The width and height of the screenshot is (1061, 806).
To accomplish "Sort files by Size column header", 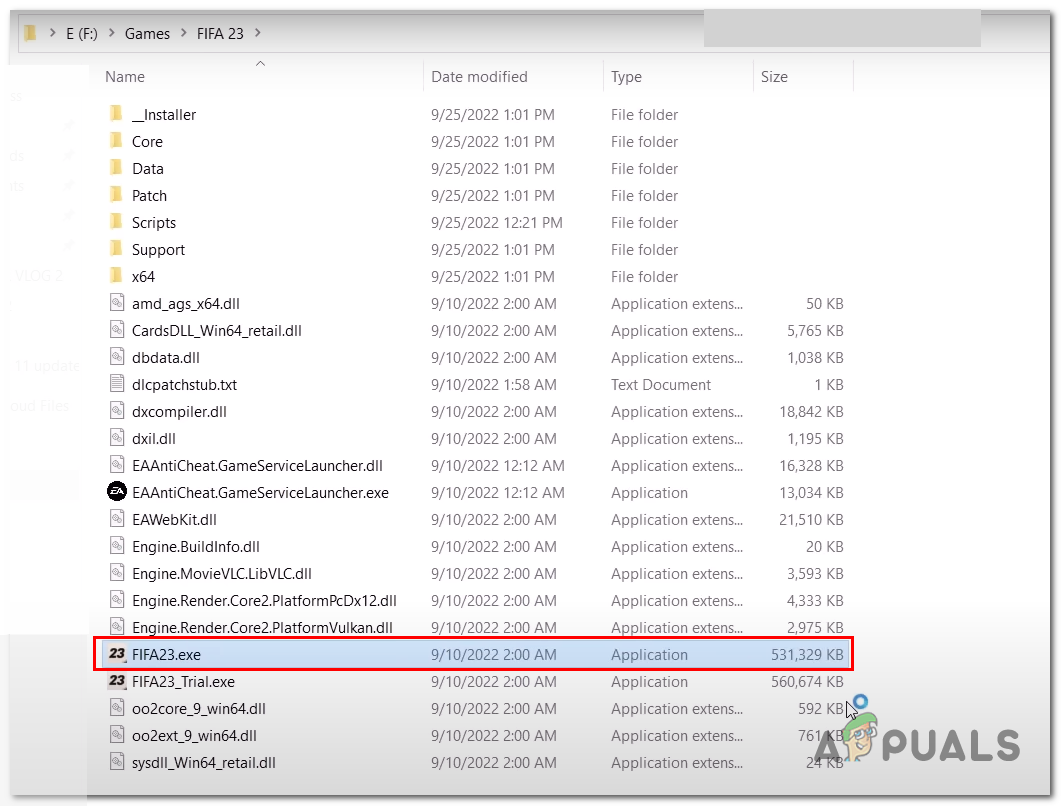I will 774,77.
